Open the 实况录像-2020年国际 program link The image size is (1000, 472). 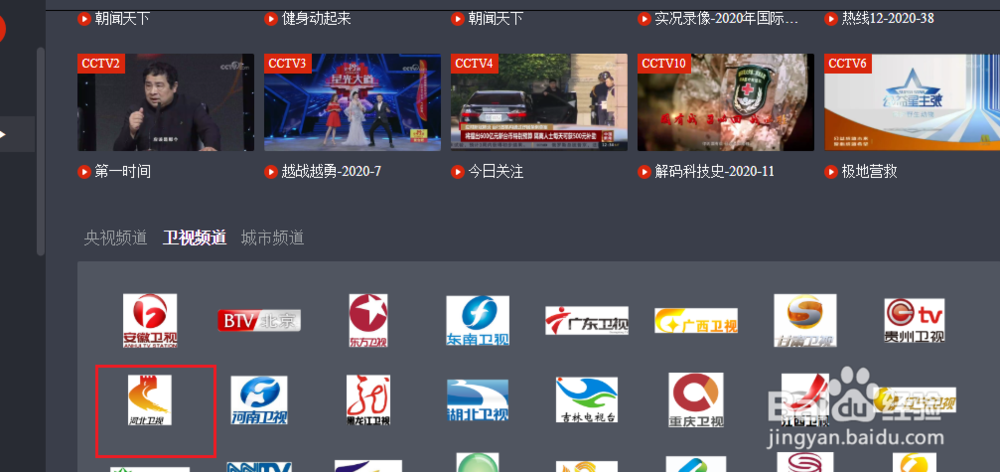(726, 18)
